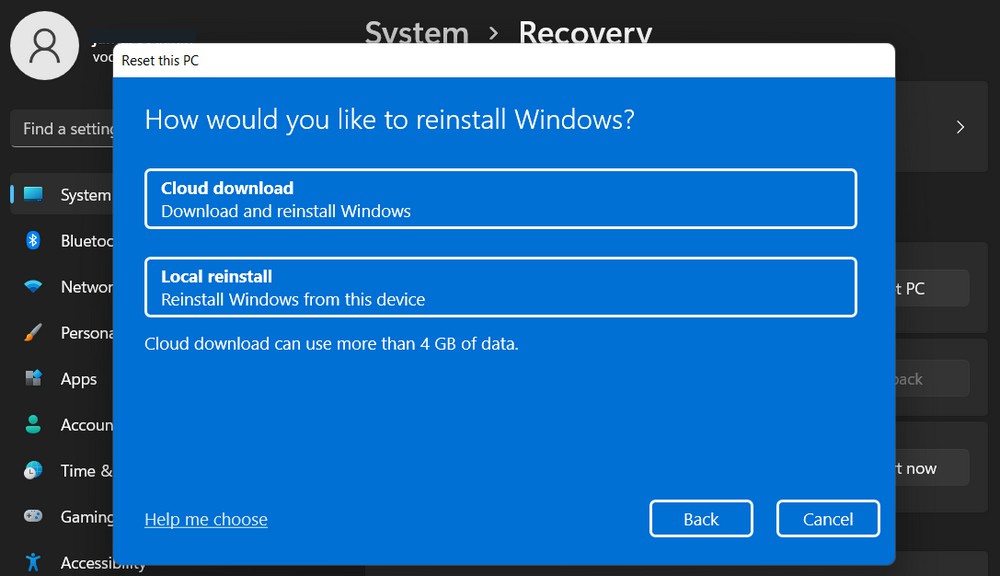Screen dimensions: 1000x576
Task: Click the Reset this PC title bar text
Action: click(x=160, y=61)
